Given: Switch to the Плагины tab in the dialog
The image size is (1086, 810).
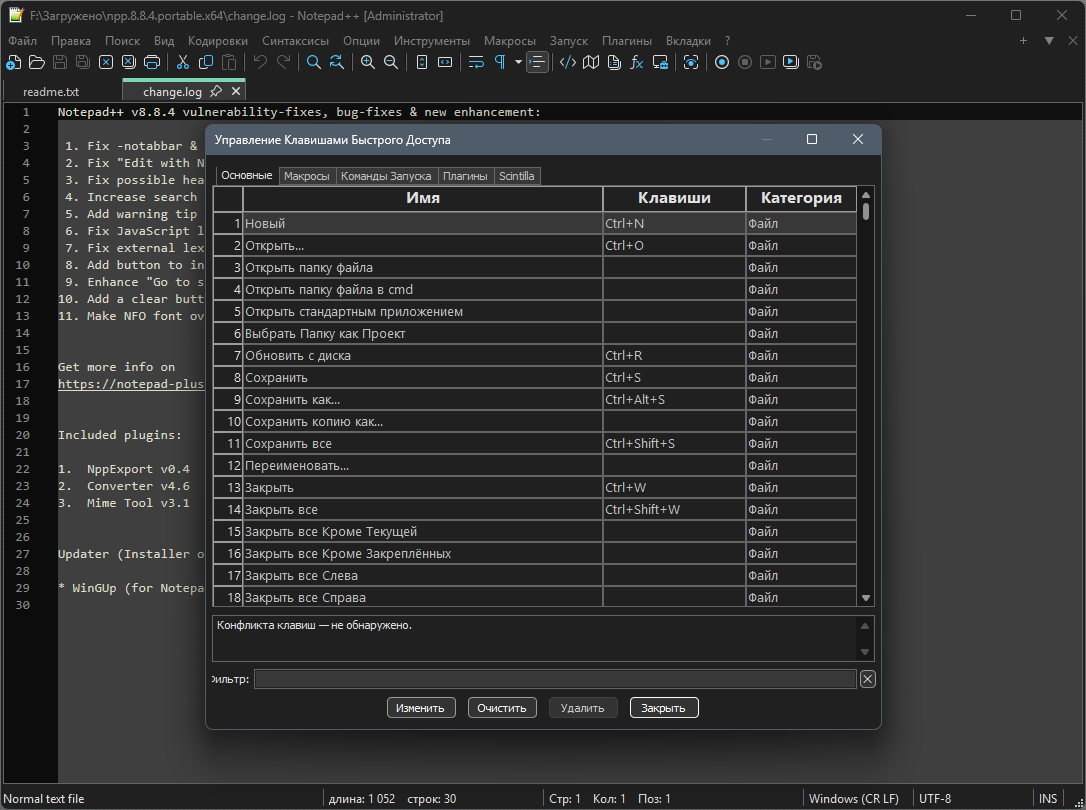Looking at the screenshot, I should pyautogui.click(x=465, y=176).
